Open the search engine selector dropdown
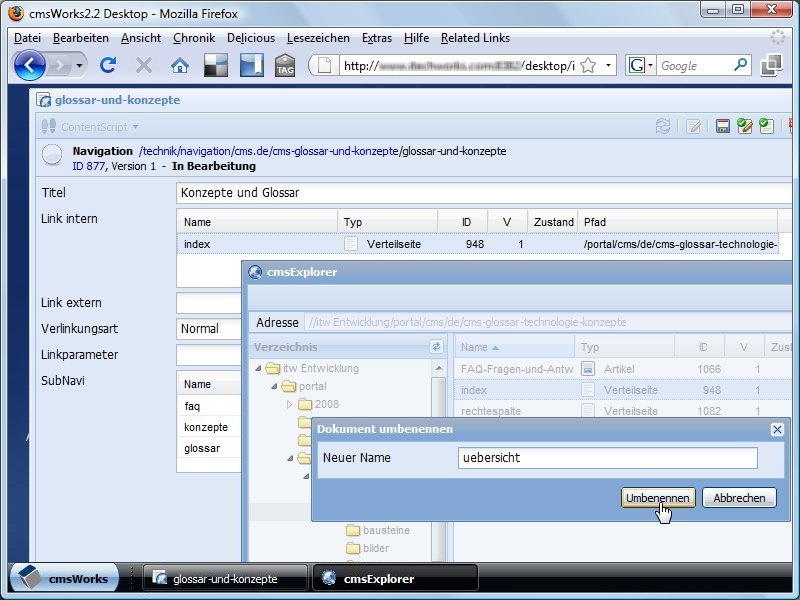The width and height of the screenshot is (800, 600). (641, 65)
